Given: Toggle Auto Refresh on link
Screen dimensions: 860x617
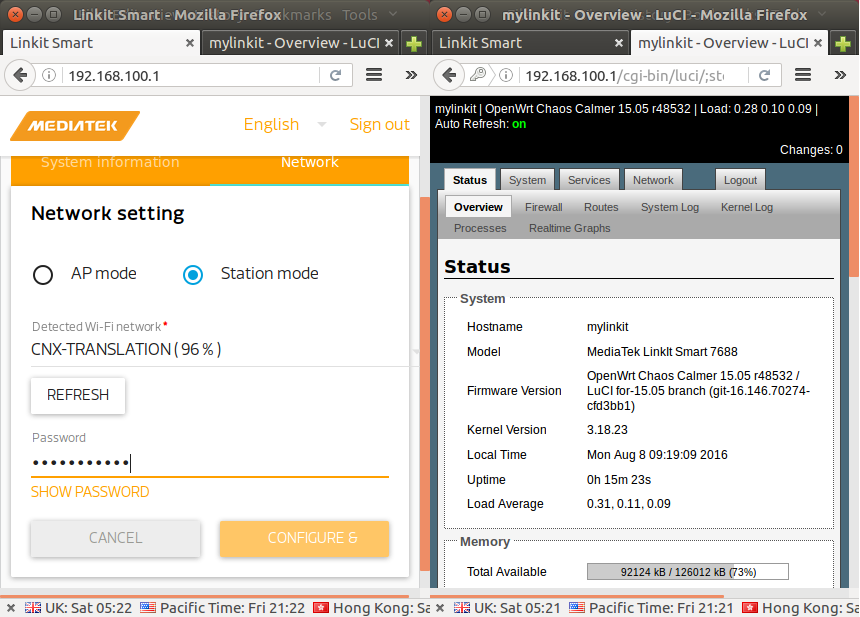Looking at the screenshot, I should click(519, 124).
